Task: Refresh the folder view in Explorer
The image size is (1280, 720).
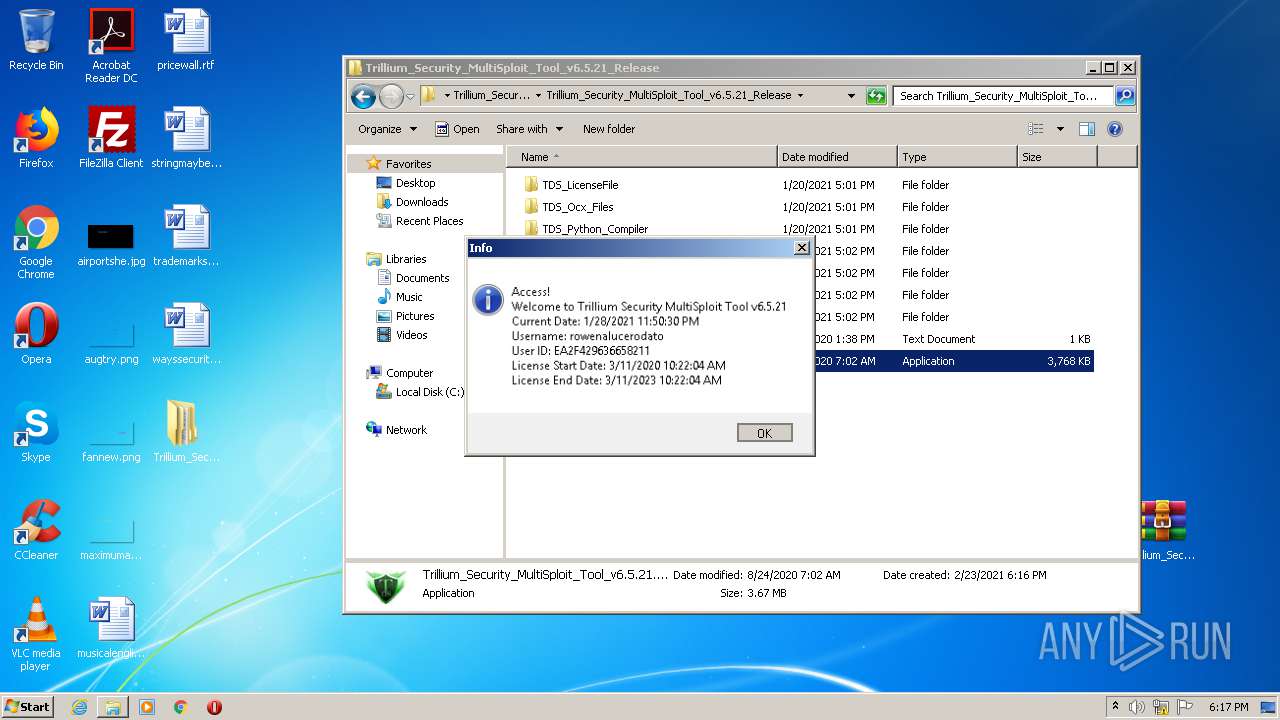Action: tap(876, 96)
